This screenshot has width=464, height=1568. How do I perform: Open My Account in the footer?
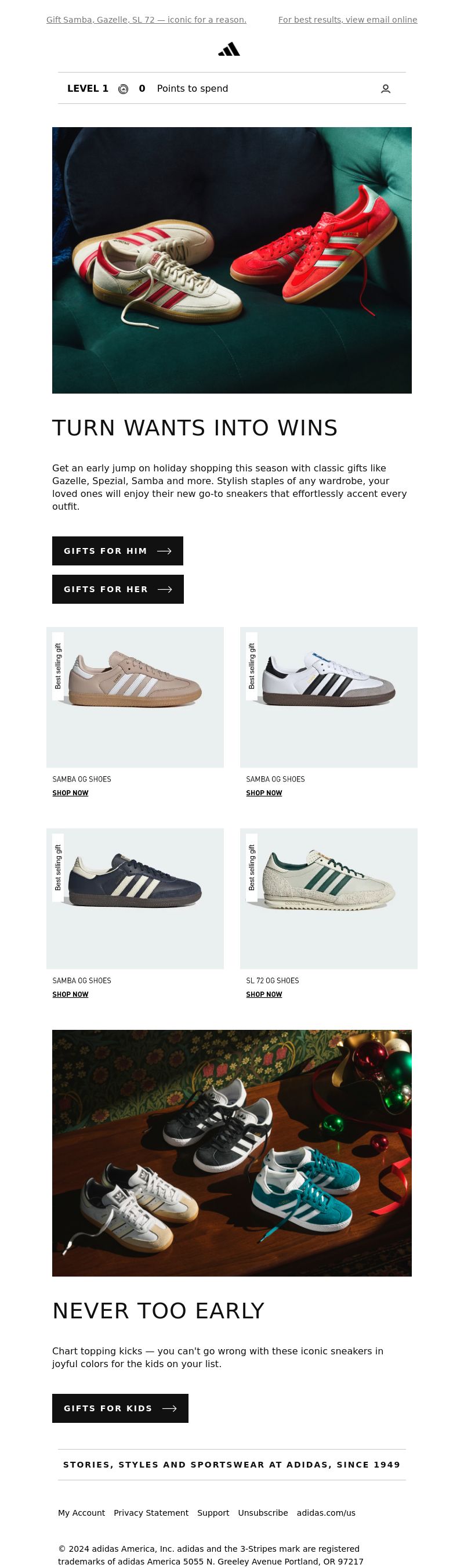[81, 1513]
